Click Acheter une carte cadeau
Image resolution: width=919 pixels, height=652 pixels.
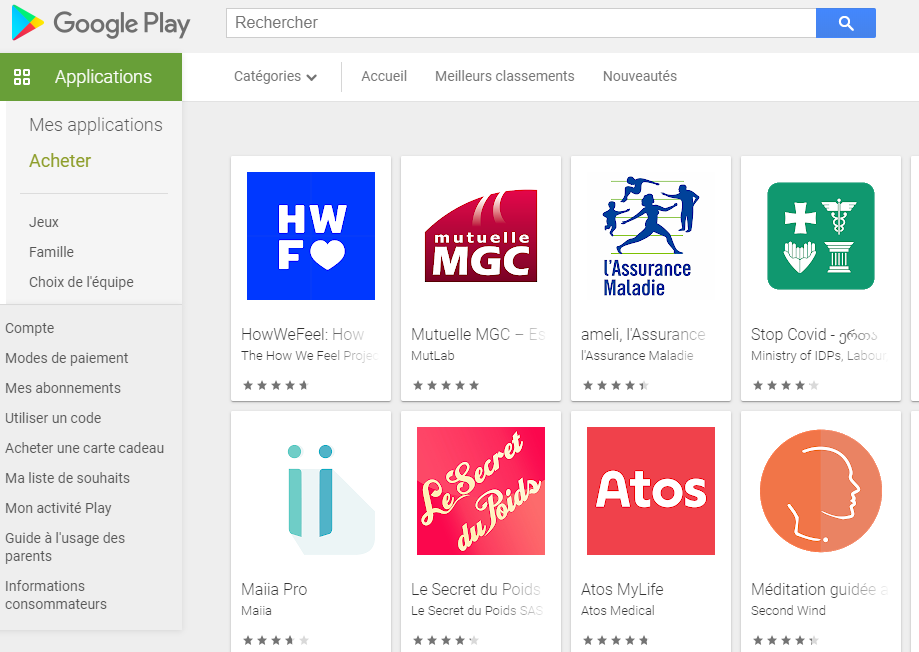(x=84, y=448)
